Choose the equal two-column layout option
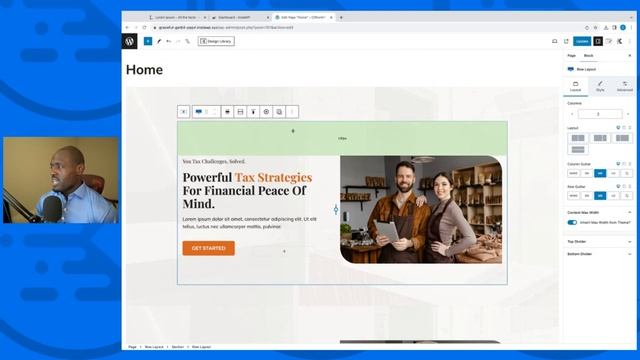 (x=578, y=138)
